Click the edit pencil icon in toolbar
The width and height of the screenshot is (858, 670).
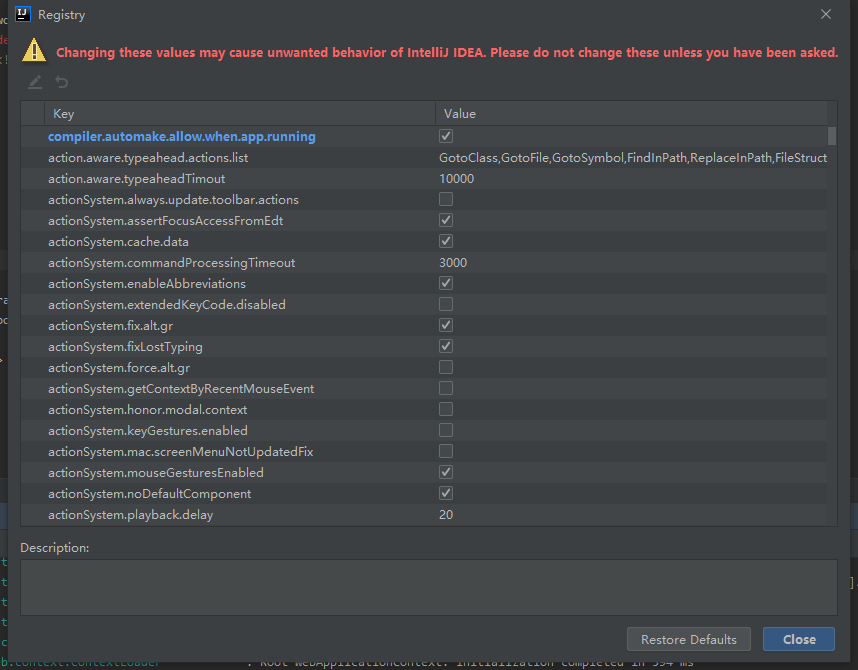pos(35,83)
